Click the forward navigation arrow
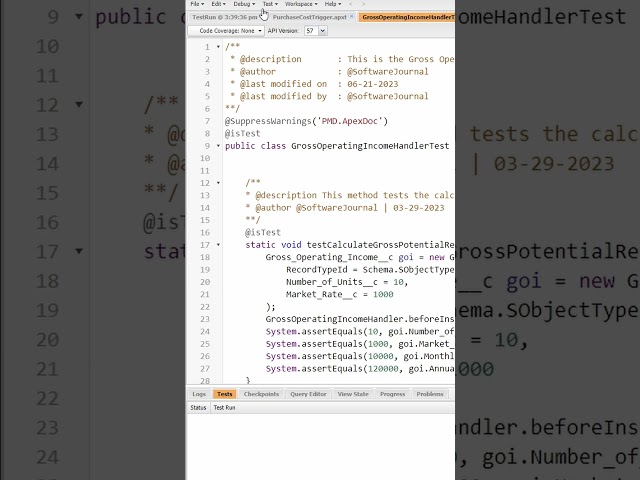Image resolution: width=640 pixels, height=480 pixels. 363,4
